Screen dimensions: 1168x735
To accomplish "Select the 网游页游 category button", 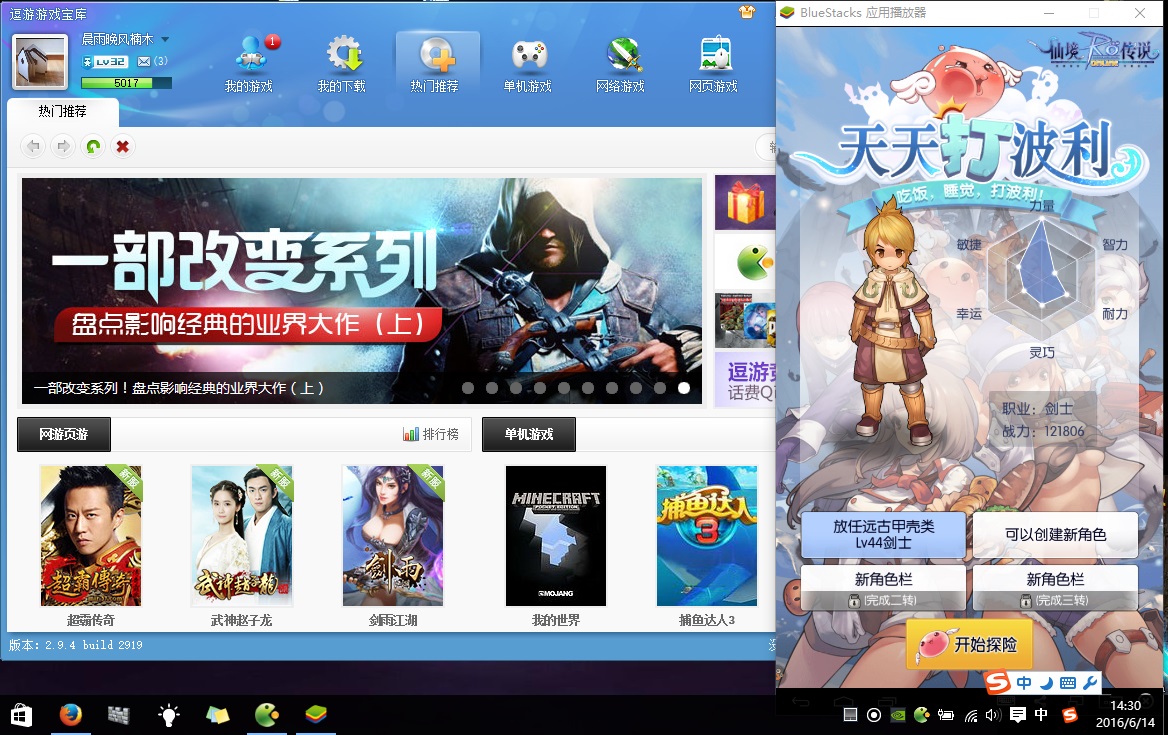I will tap(64, 434).
